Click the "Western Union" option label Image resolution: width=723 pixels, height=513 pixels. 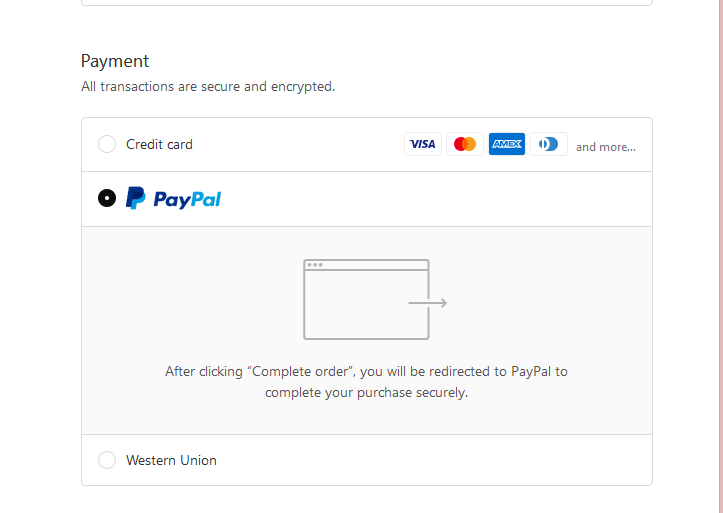click(x=171, y=461)
